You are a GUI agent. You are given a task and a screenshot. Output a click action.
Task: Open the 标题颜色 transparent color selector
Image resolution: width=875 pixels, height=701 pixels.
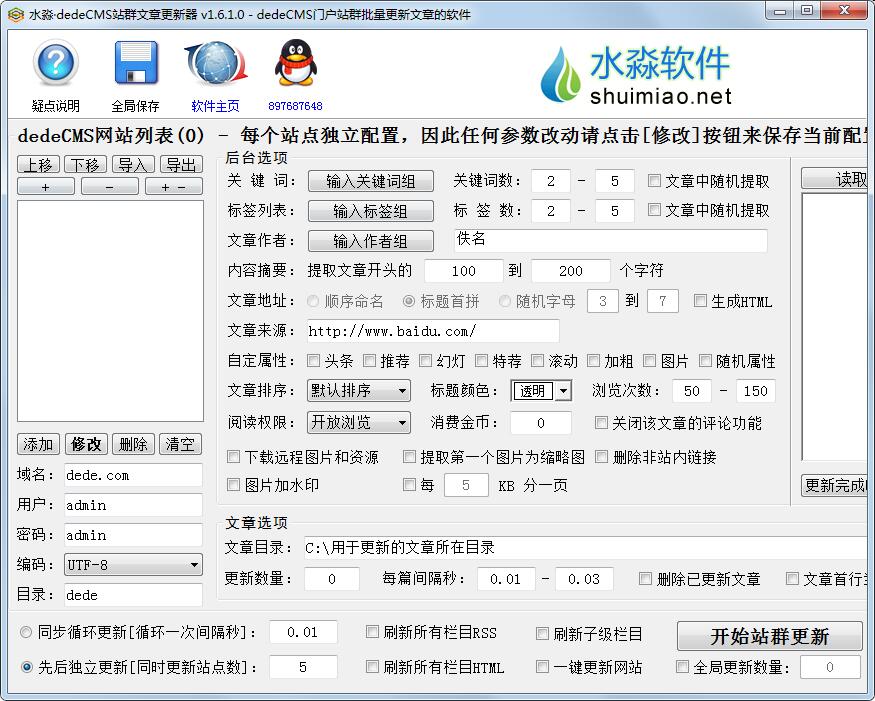tap(541, 391)
